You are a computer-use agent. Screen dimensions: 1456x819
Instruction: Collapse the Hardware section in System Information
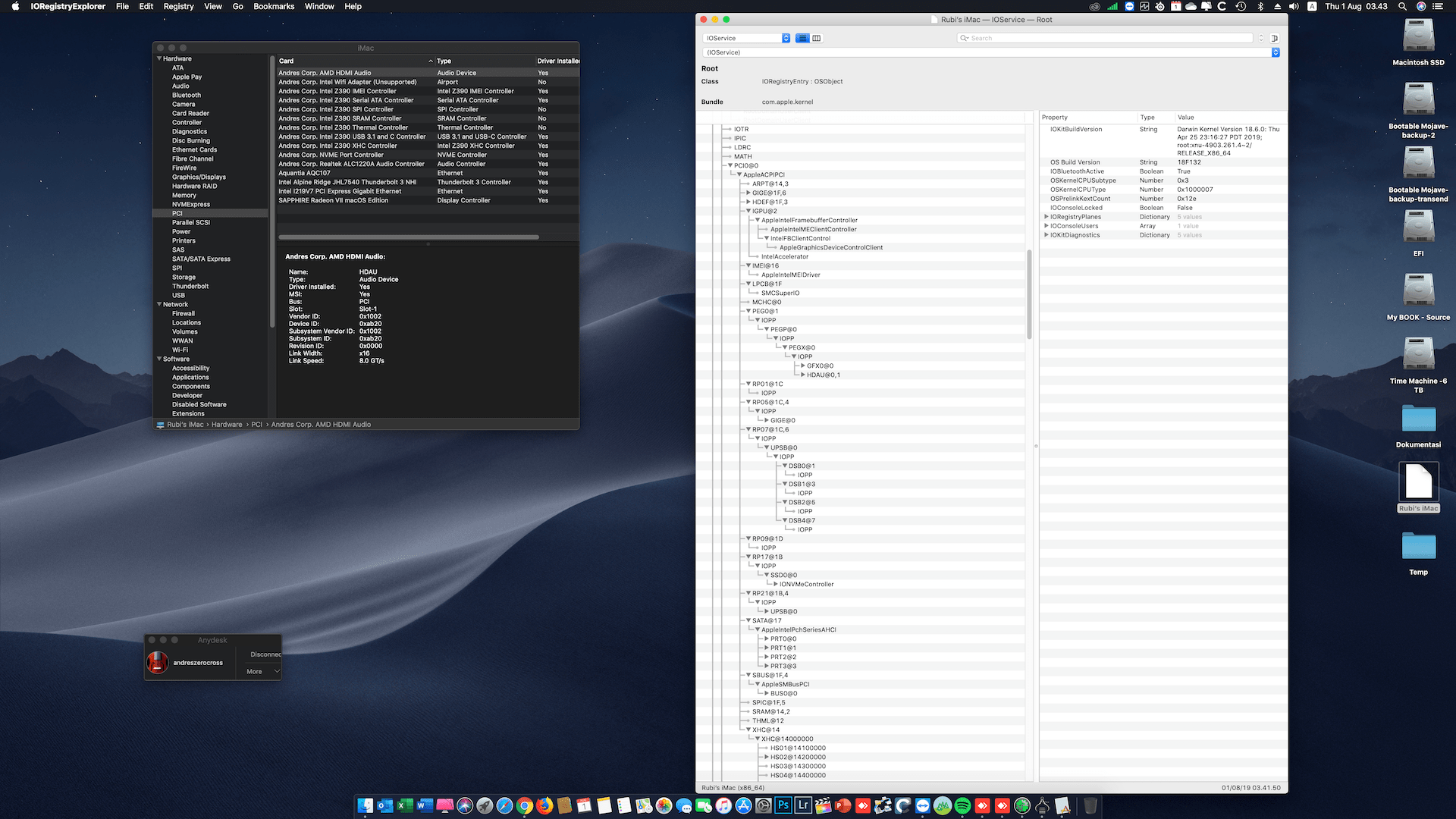coord(159,58)
